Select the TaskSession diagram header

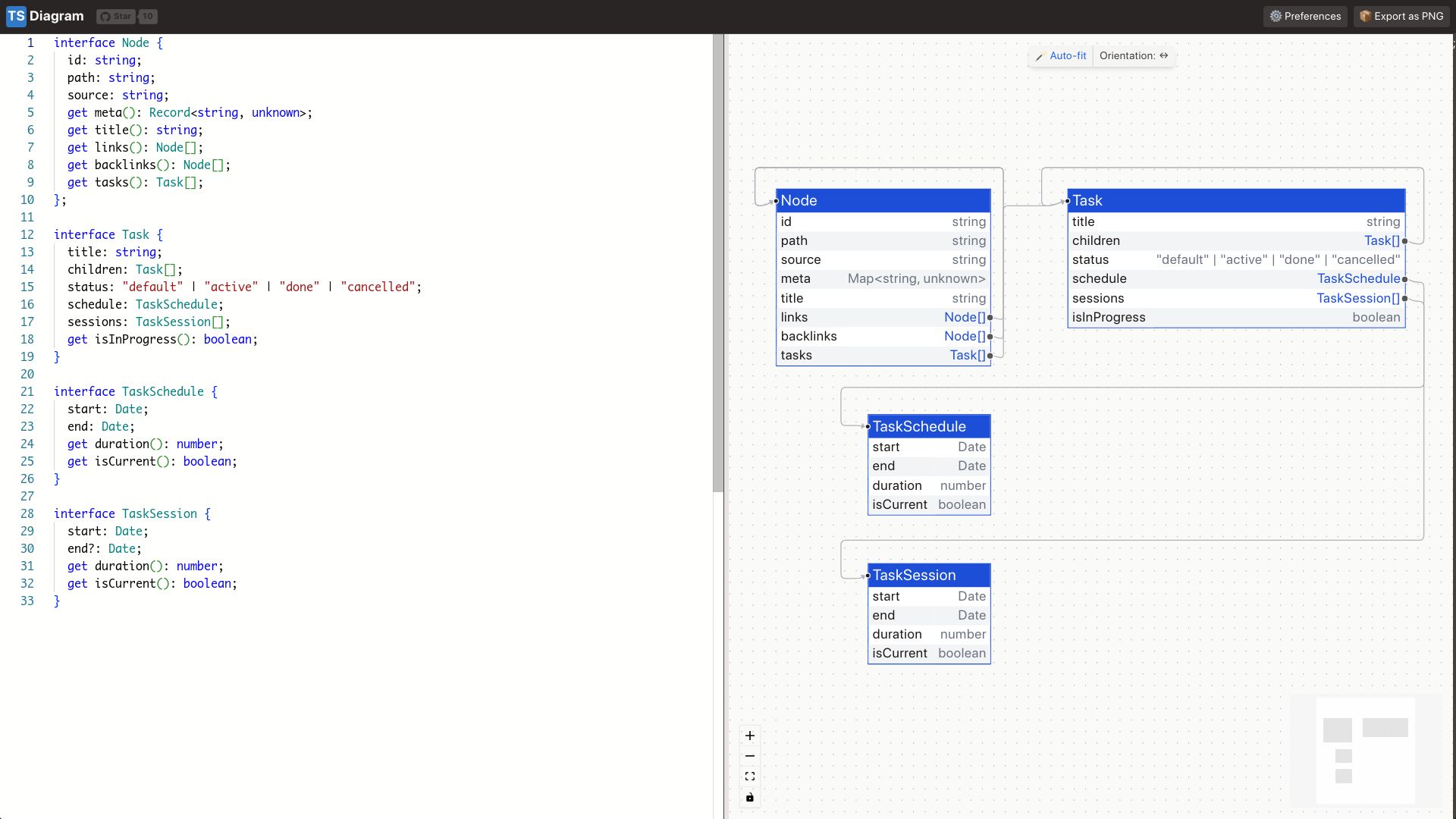click(x=929, y=575)
